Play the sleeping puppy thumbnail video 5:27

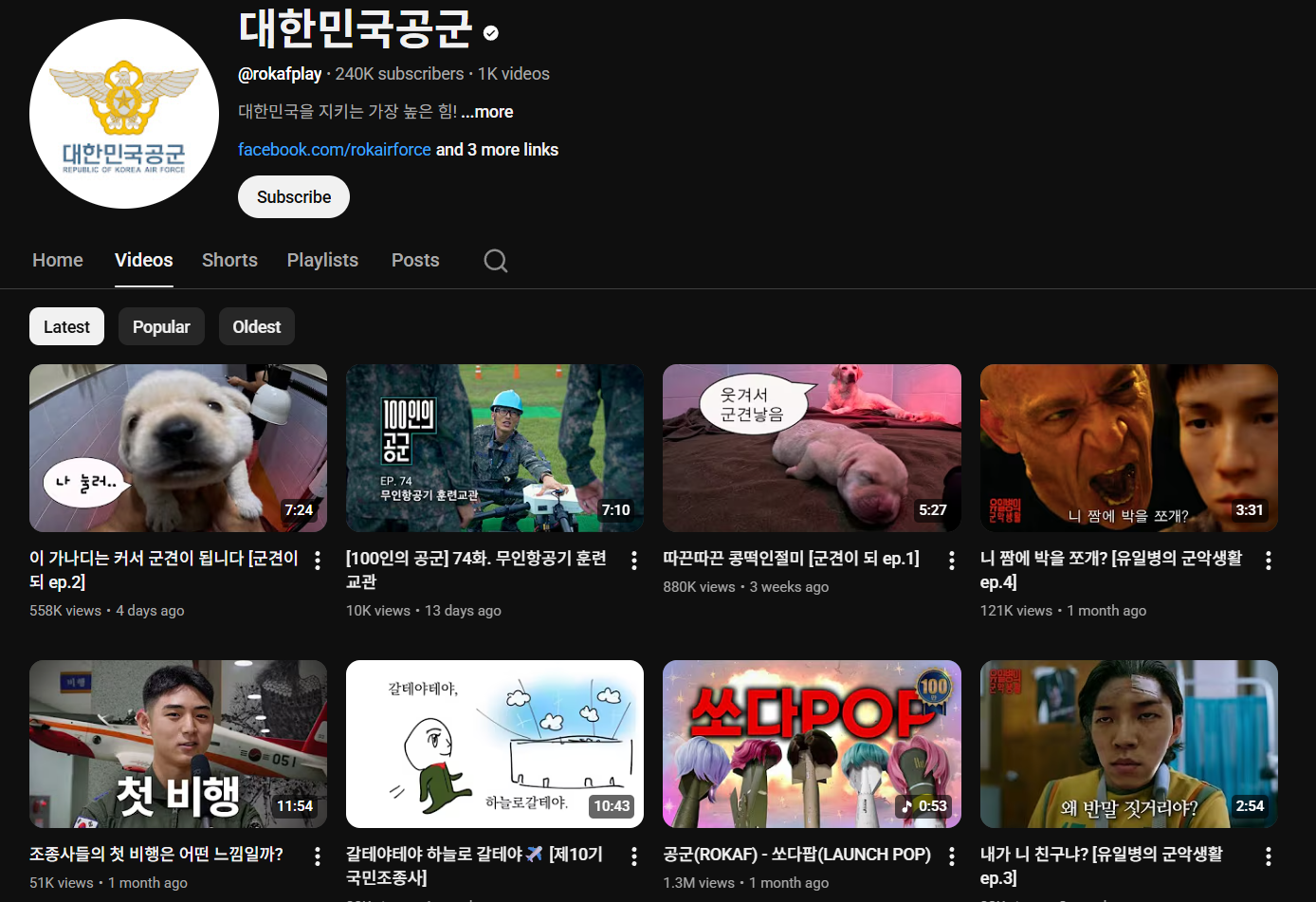point(813,449)
